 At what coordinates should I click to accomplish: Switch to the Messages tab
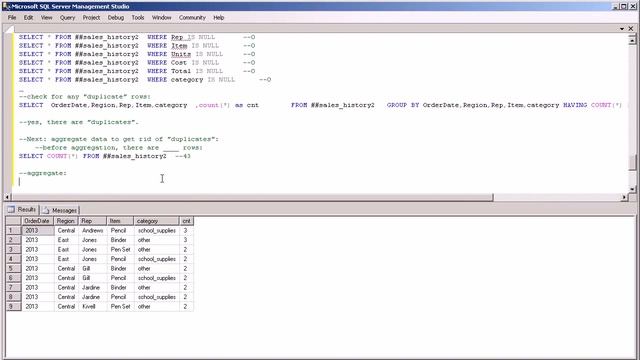tap(60, 210)
